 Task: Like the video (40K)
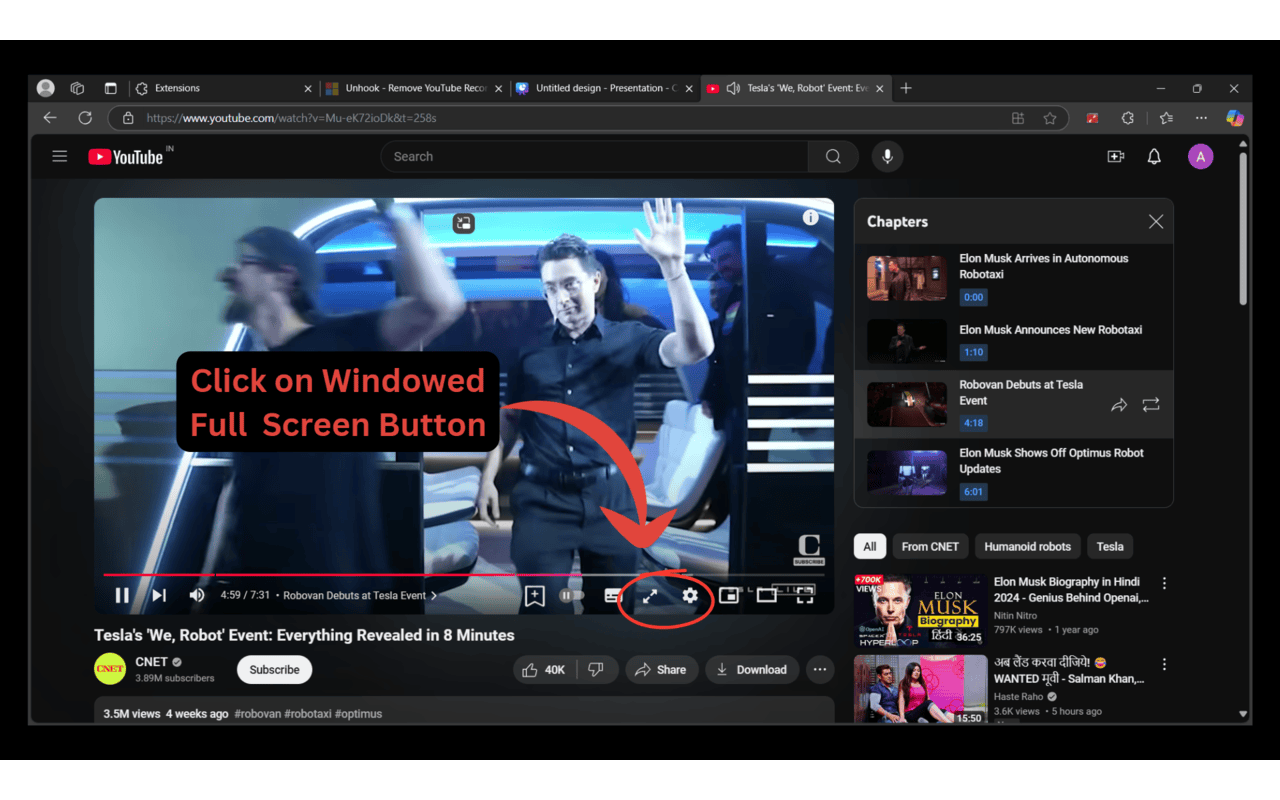543,670
